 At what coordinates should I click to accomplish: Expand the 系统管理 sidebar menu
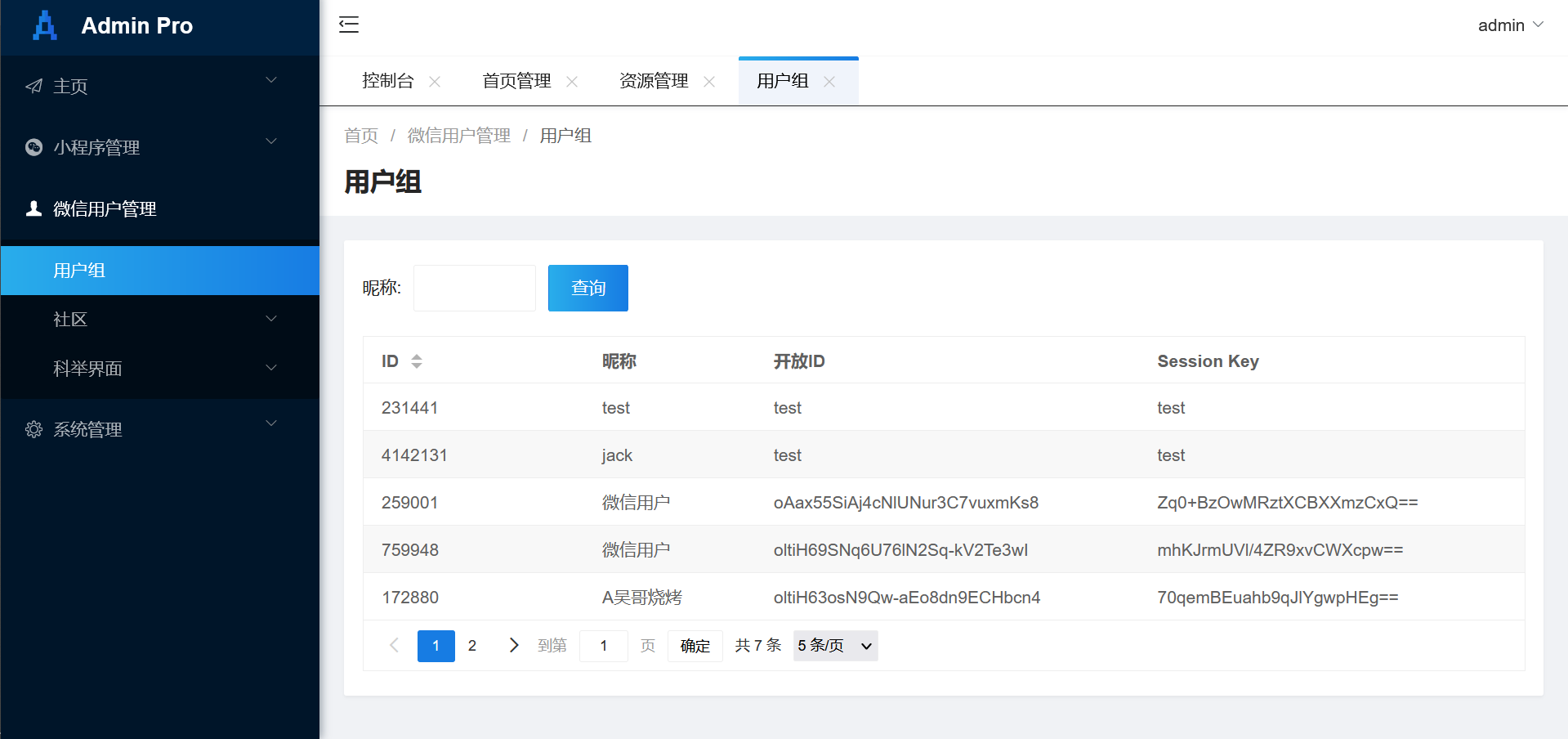[x=160, y=429]
